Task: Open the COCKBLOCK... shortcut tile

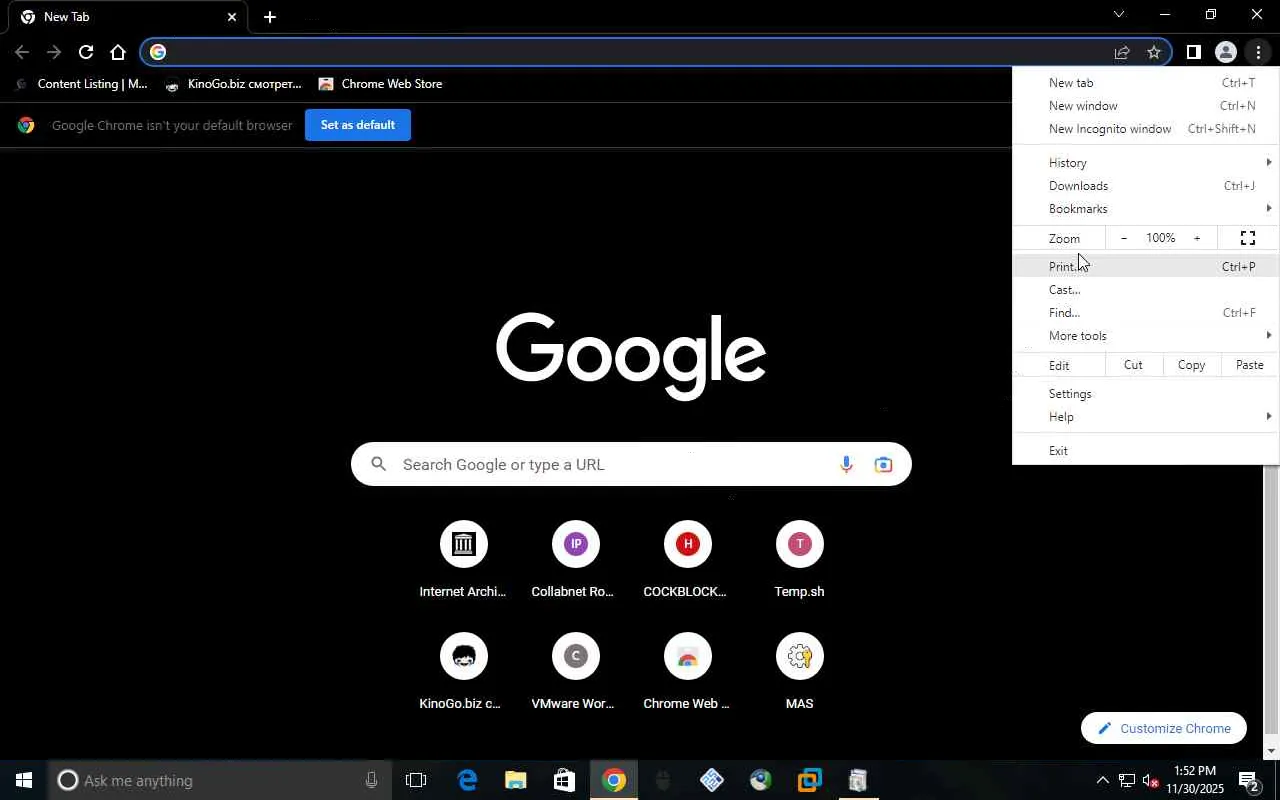Action: [x=687, y=558]
